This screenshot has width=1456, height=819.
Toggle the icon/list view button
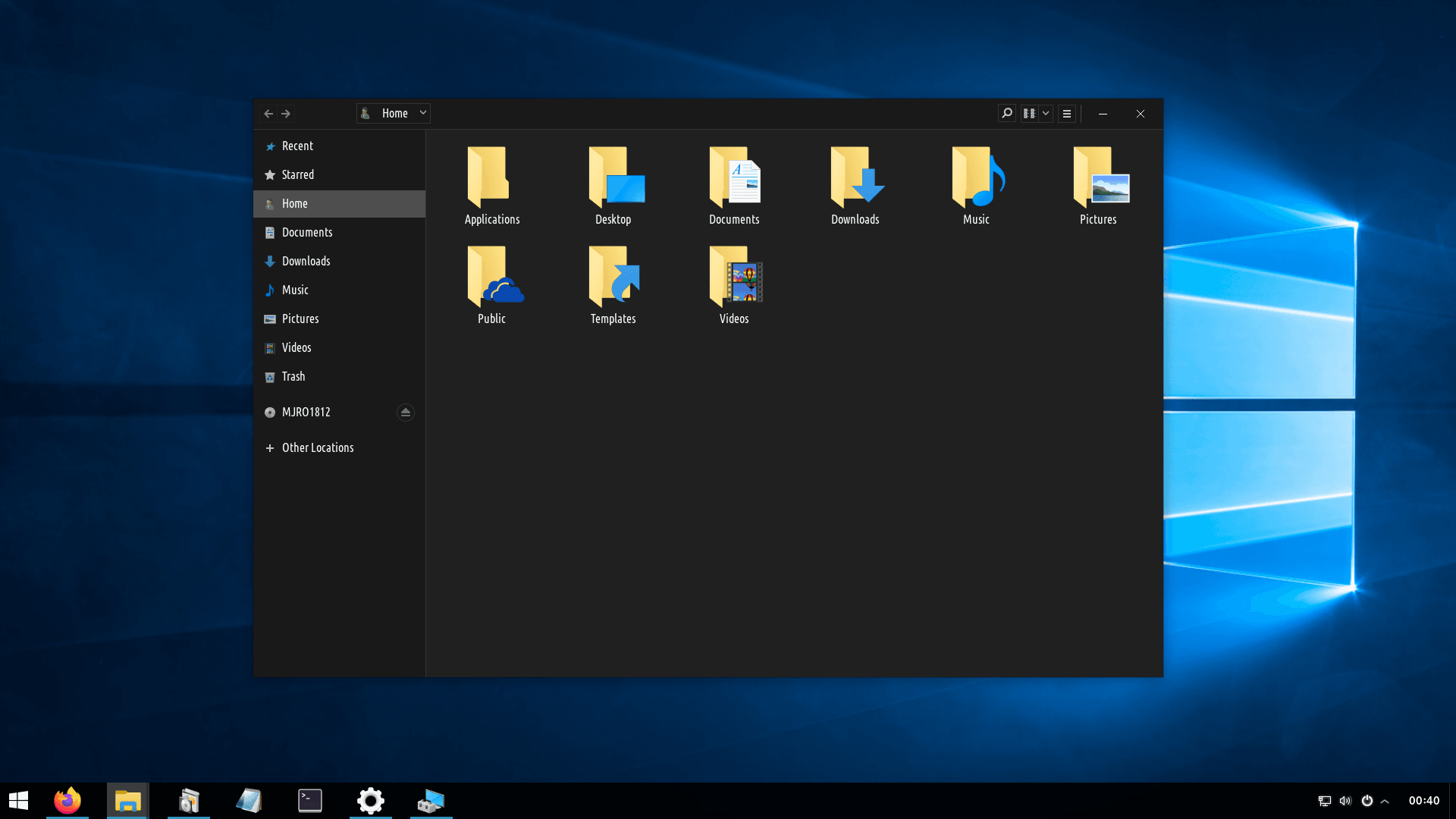click(1029, 113)
